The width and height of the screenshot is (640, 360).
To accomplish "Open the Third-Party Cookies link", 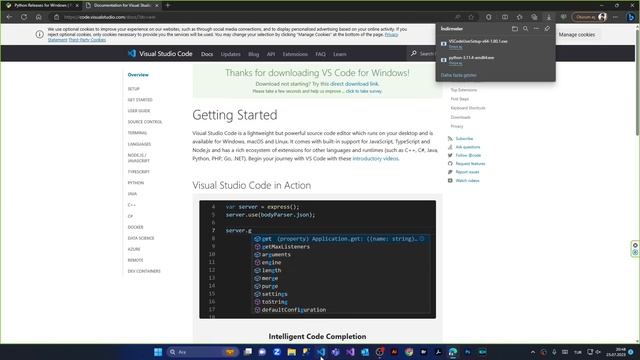I will pos(87,40).
